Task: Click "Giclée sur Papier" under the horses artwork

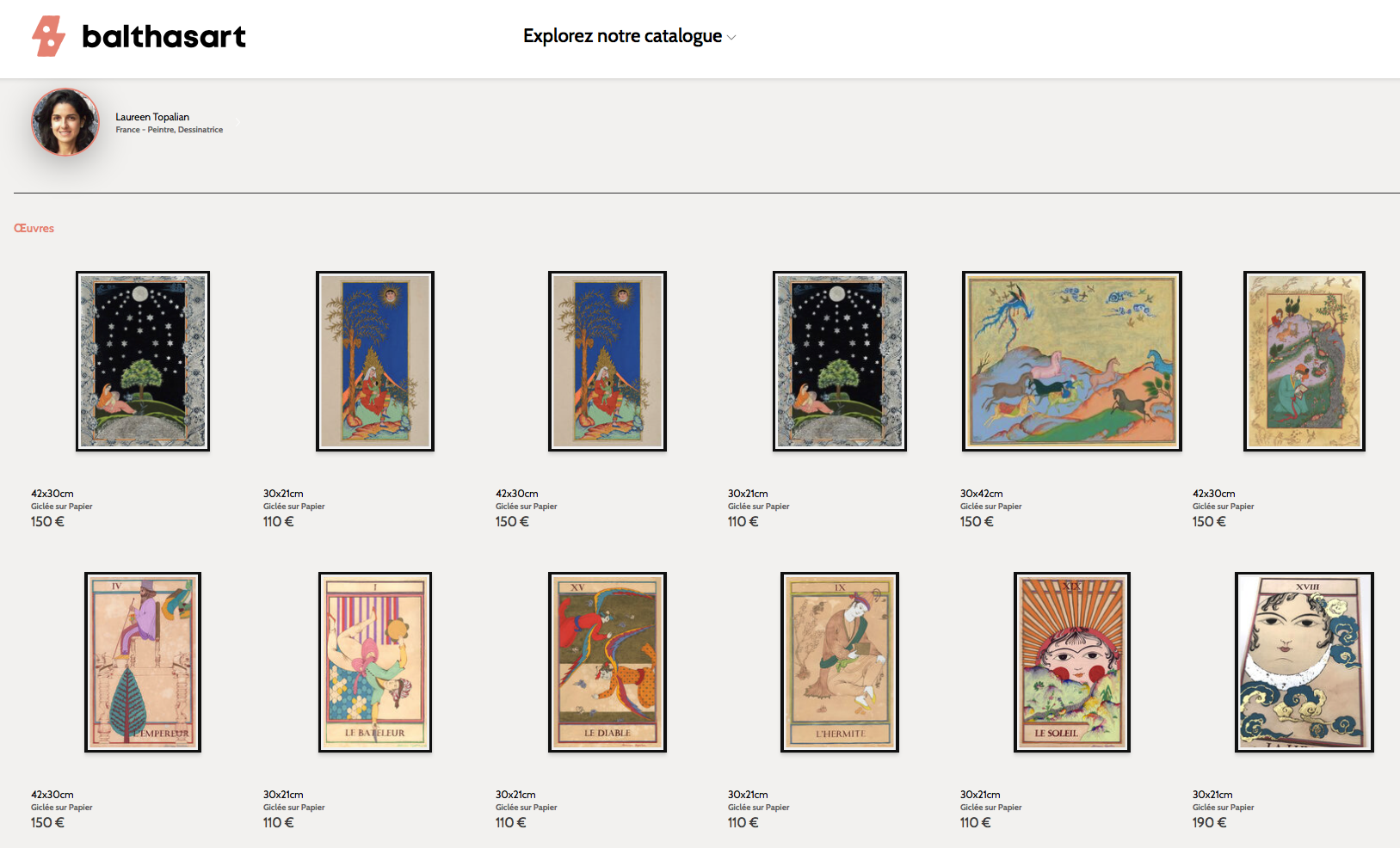Action: coord(990,507)
